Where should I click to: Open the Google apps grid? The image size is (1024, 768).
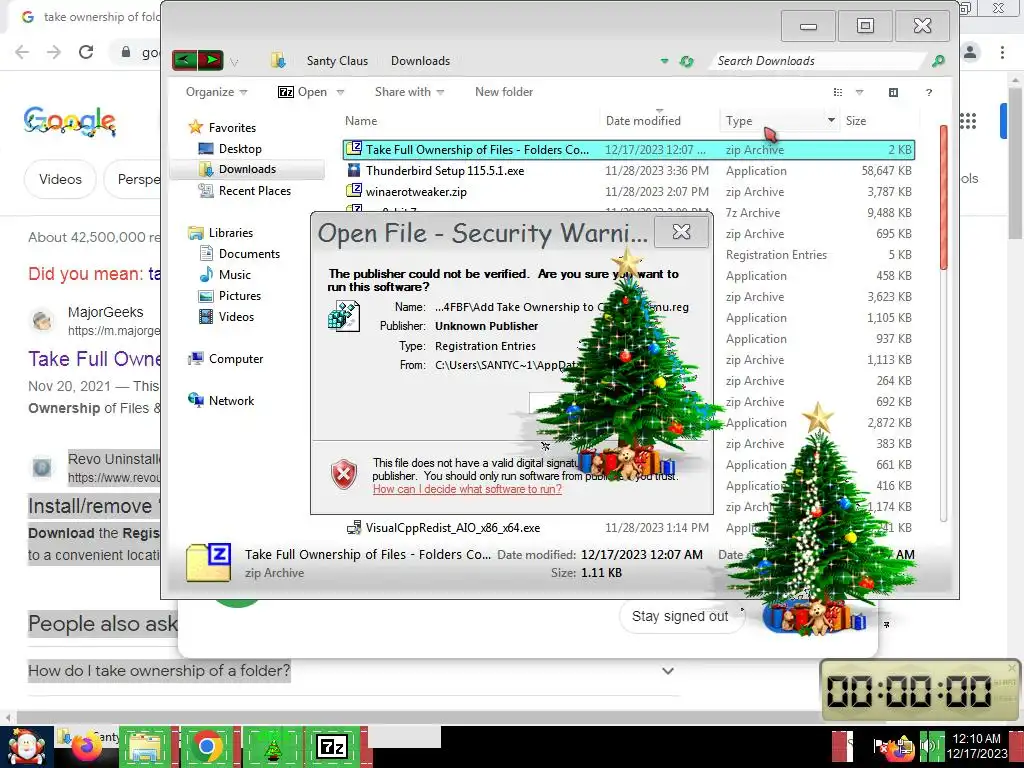point(968,121)
